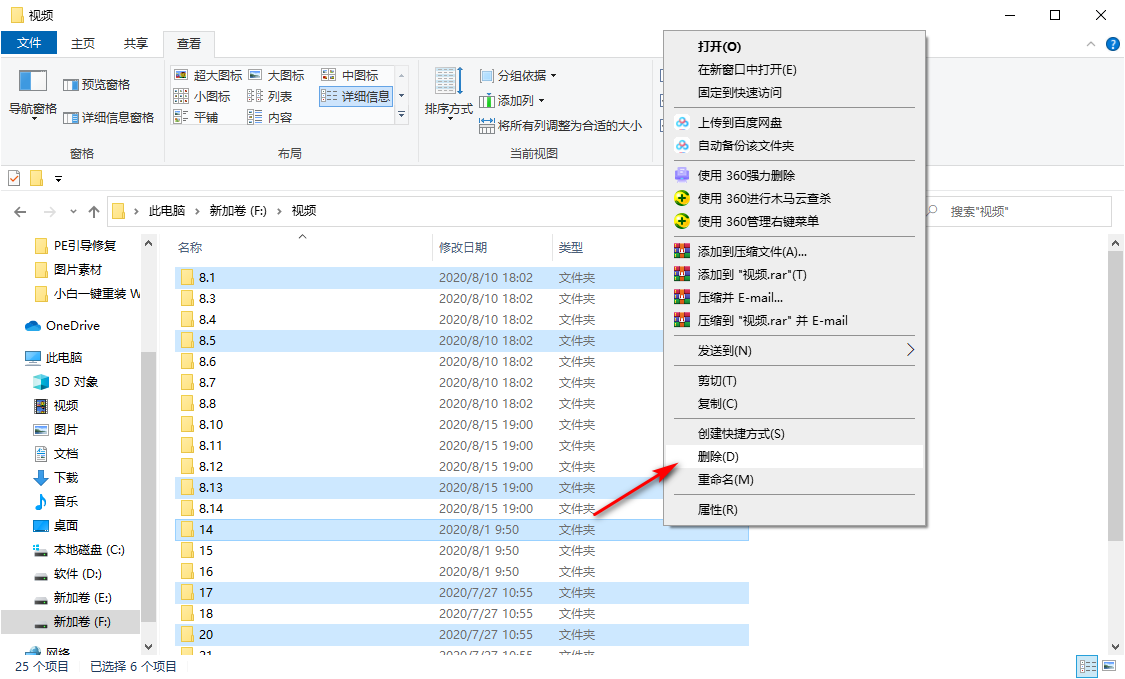1125x679 pixels.
Task: Click the up-to-parent-folder arrow icon
Action: 95,211
